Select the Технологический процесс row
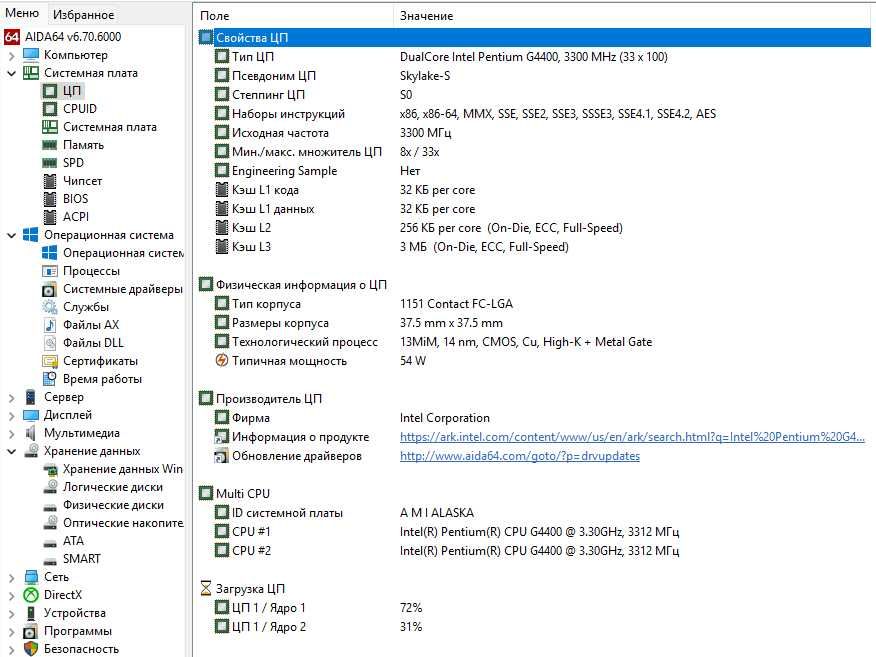876x657 pixels. (x=534, y=341)
